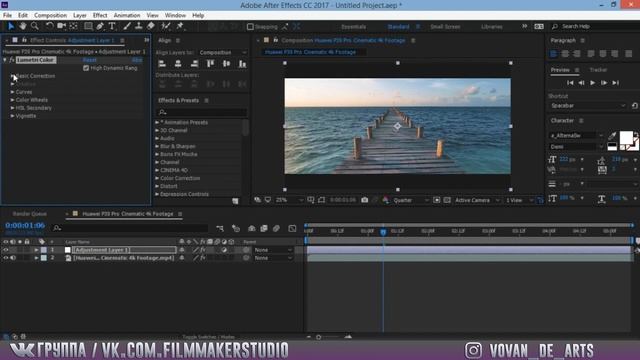Switch to the Tracker panel tab
The width and height of the screenshot is (640, 360).
[598, 70]
